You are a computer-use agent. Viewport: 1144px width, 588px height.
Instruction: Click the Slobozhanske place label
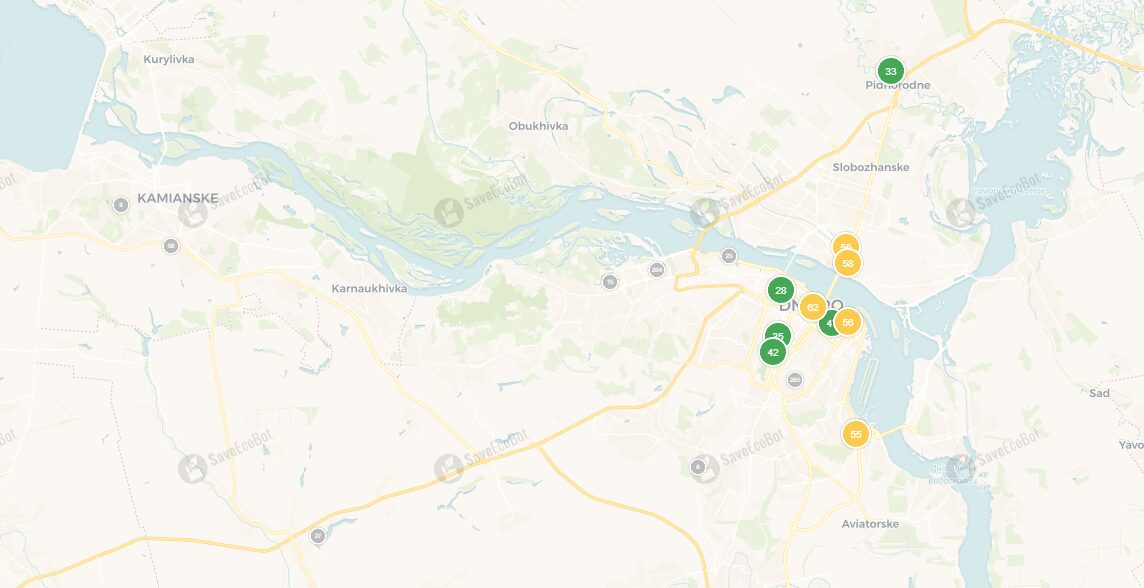(x=871, y=167)
